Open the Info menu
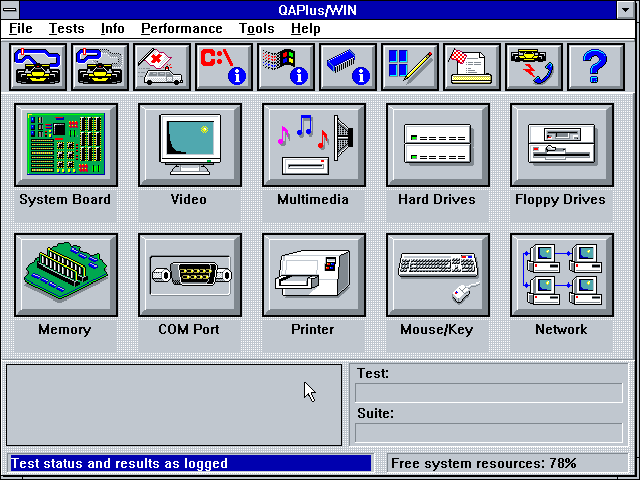 click(113, 29)
